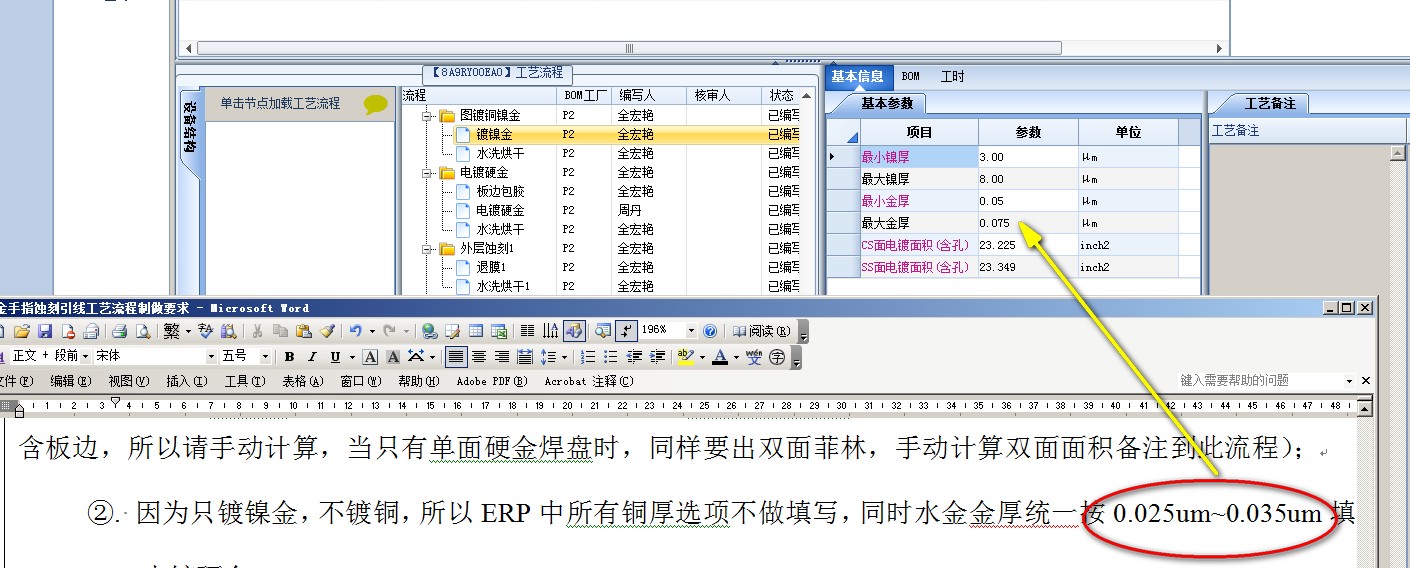Apply distributed alignment
The width and height of the screenshot is (1410, 568).
click(525, 357)
